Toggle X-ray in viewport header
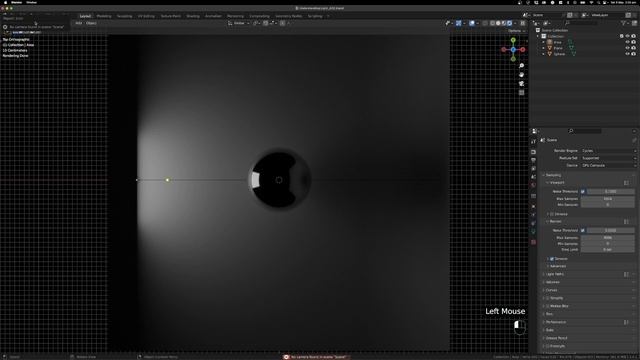This screenshot has height=360, width=640. [485, 23]
